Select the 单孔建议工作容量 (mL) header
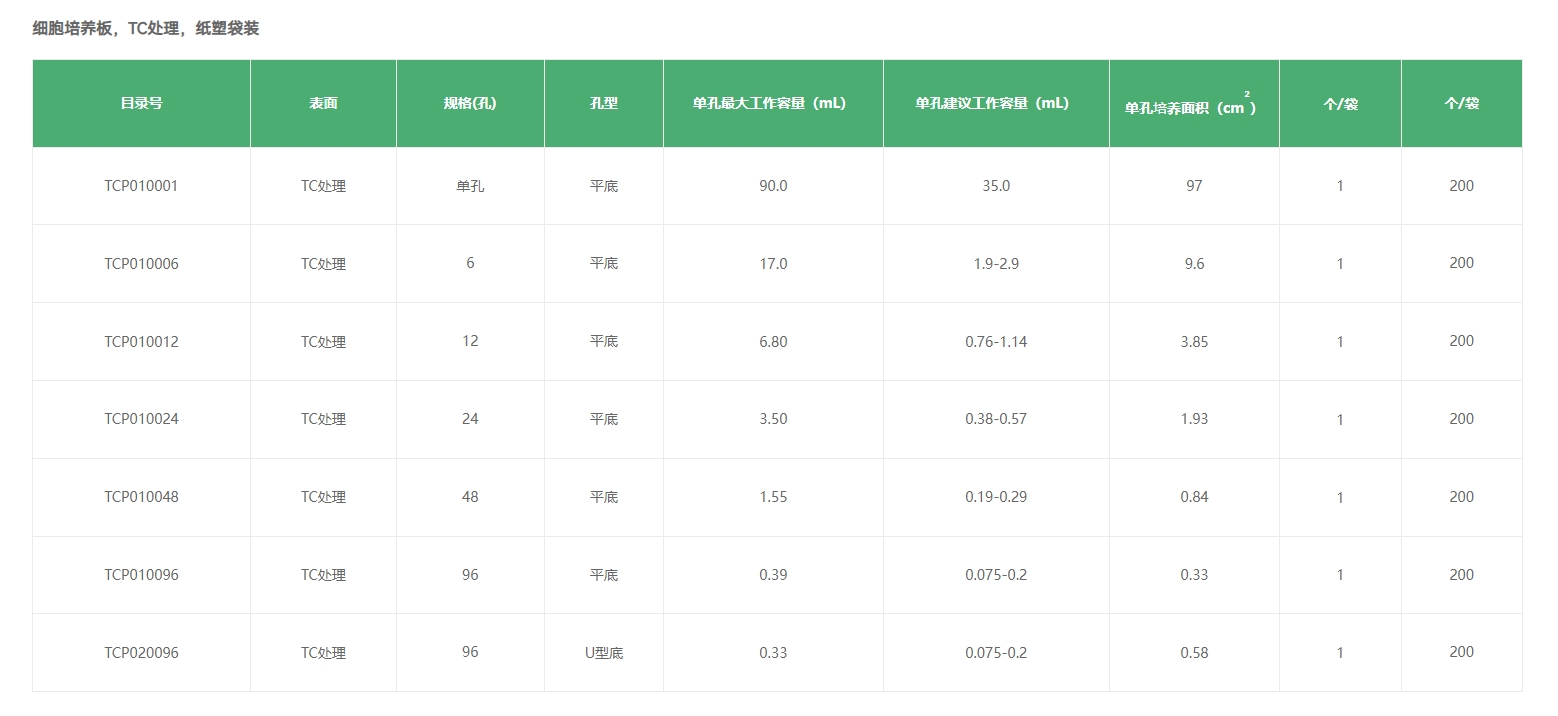1558x716 pixels. (995, 103)
